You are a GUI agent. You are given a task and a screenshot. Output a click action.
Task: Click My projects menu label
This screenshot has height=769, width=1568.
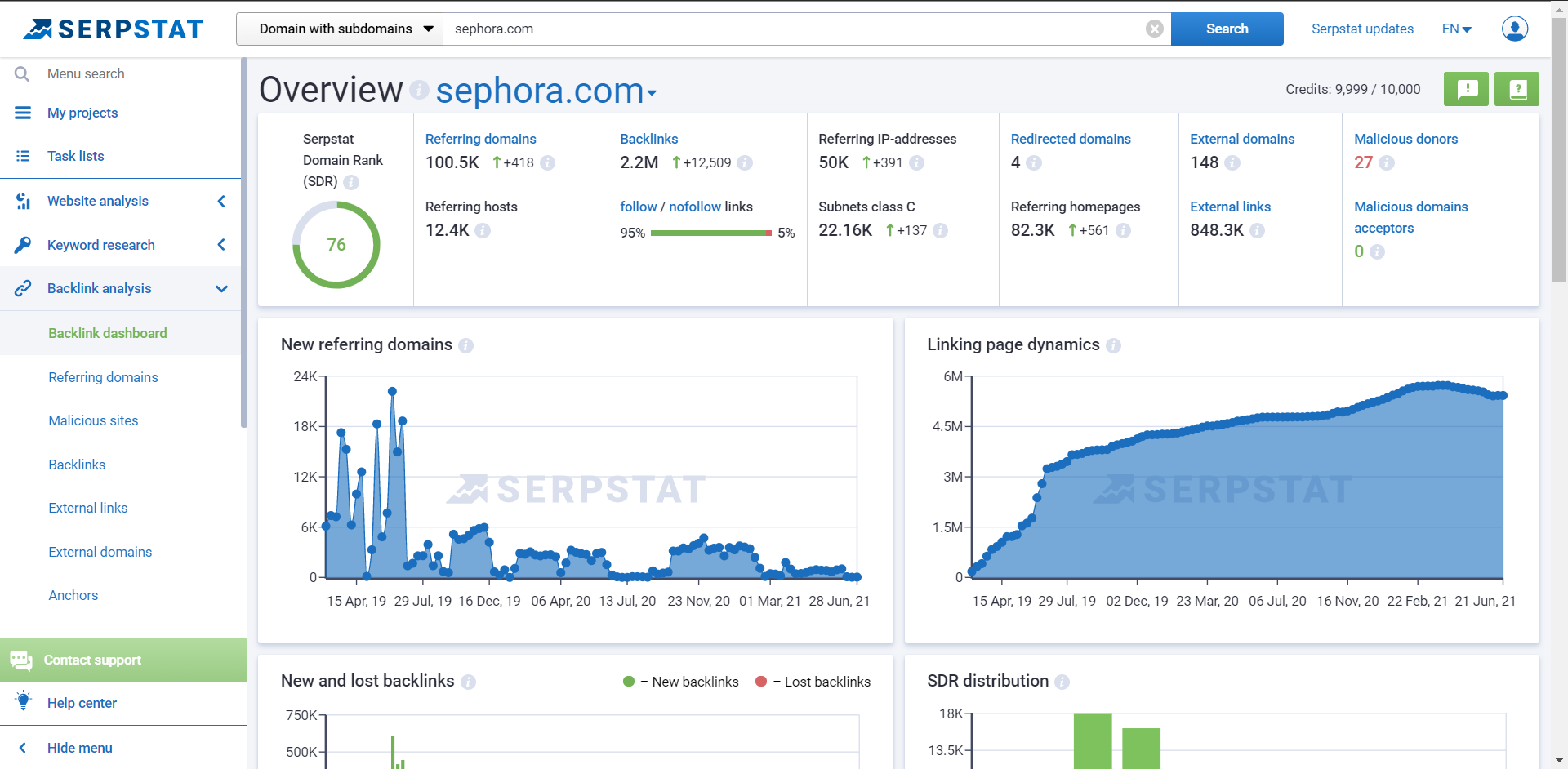click(x=82, y=113)
